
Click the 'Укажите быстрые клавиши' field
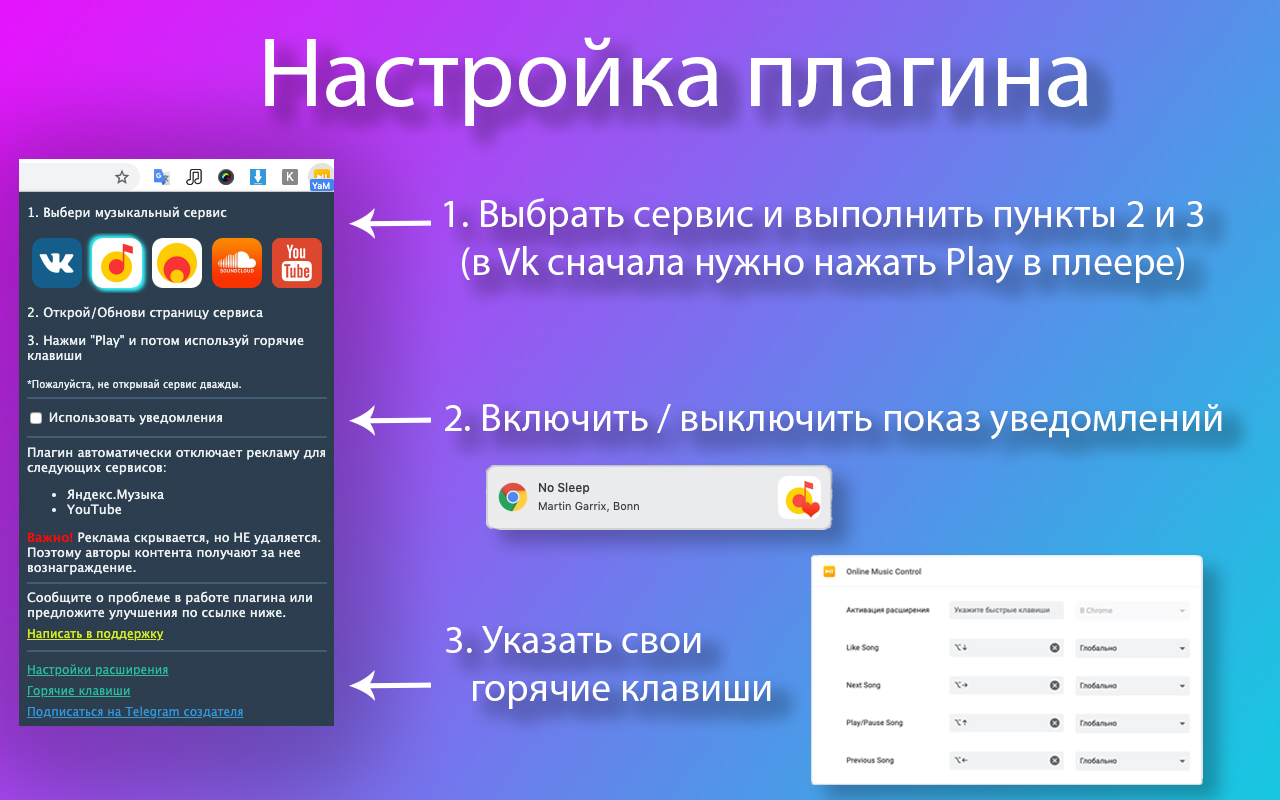pyautogui.click(x=1006, y=610)
